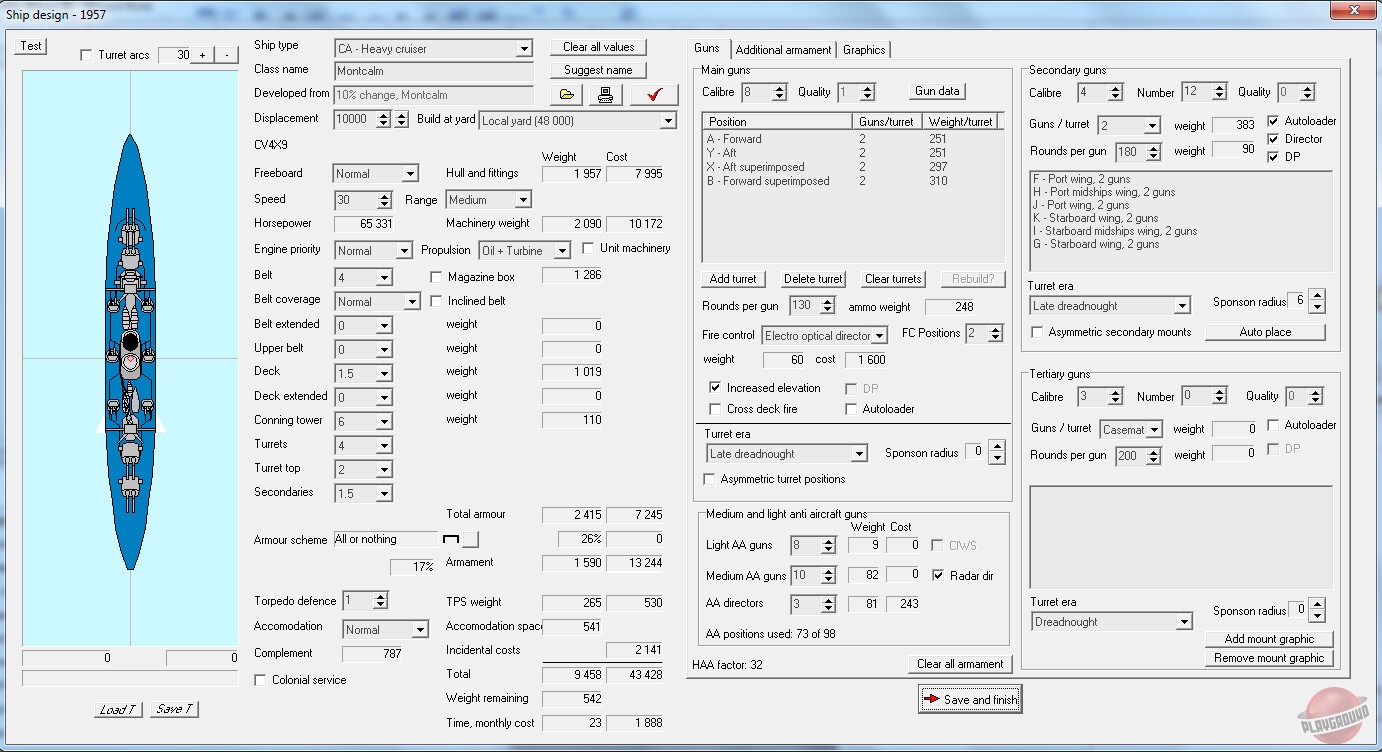Click the open folder icon button
Screen dimensions: 1382x755
click(x=567, y=95)
